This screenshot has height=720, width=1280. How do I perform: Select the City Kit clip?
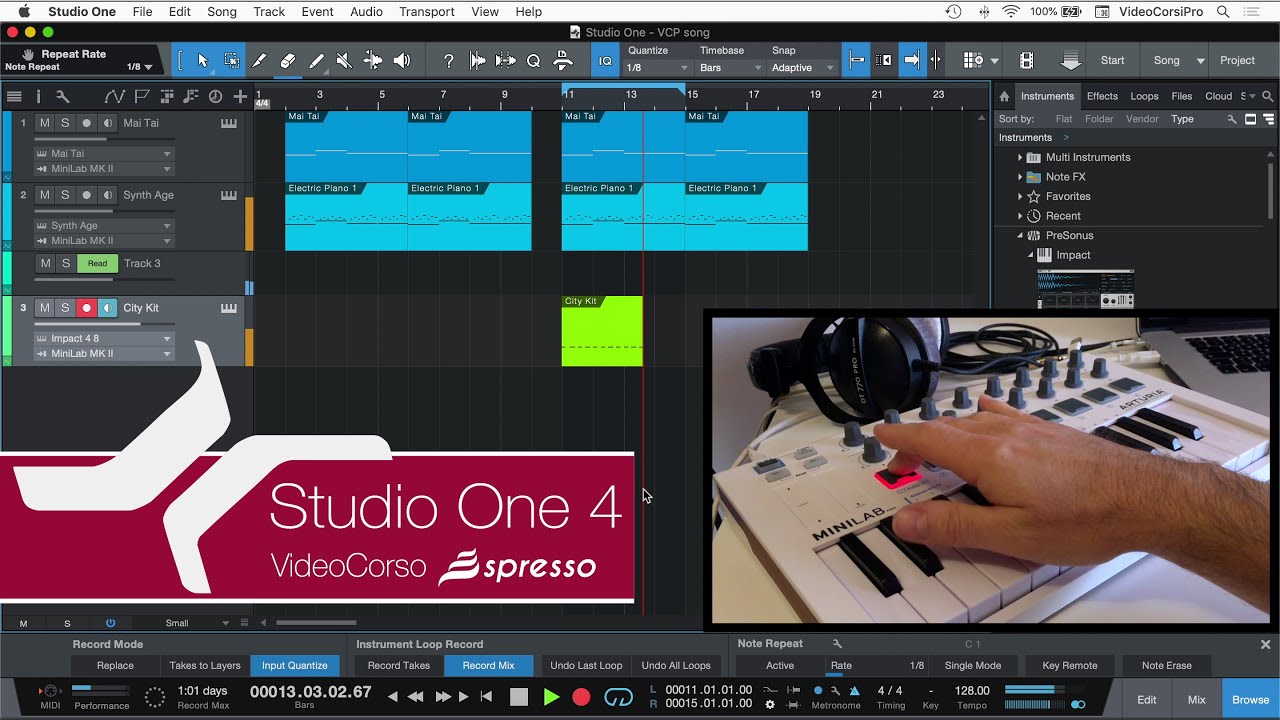point(602,331)
